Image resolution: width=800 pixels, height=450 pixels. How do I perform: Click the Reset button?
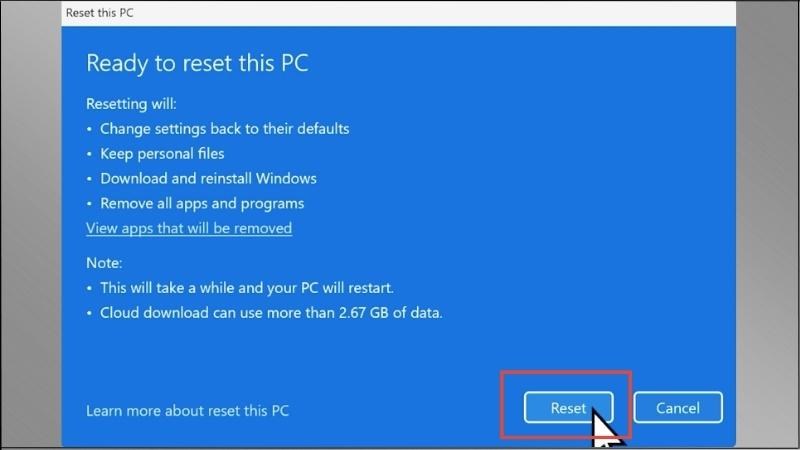pyautogui.click(x=568, y=408)
